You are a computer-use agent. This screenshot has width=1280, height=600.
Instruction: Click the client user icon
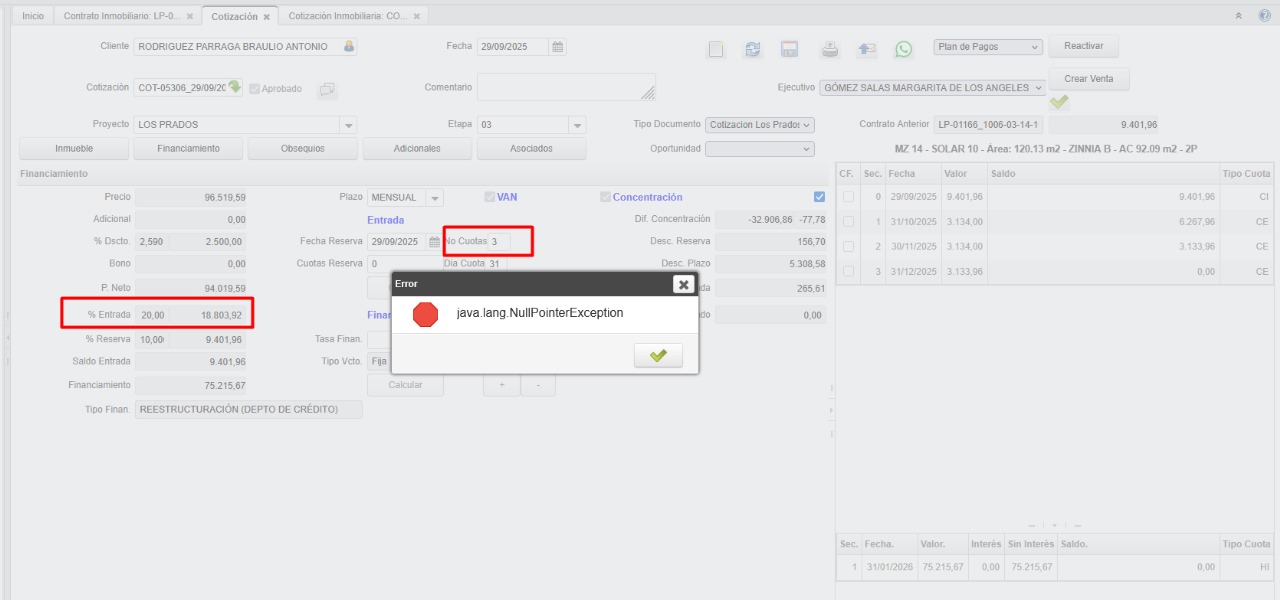349,47
